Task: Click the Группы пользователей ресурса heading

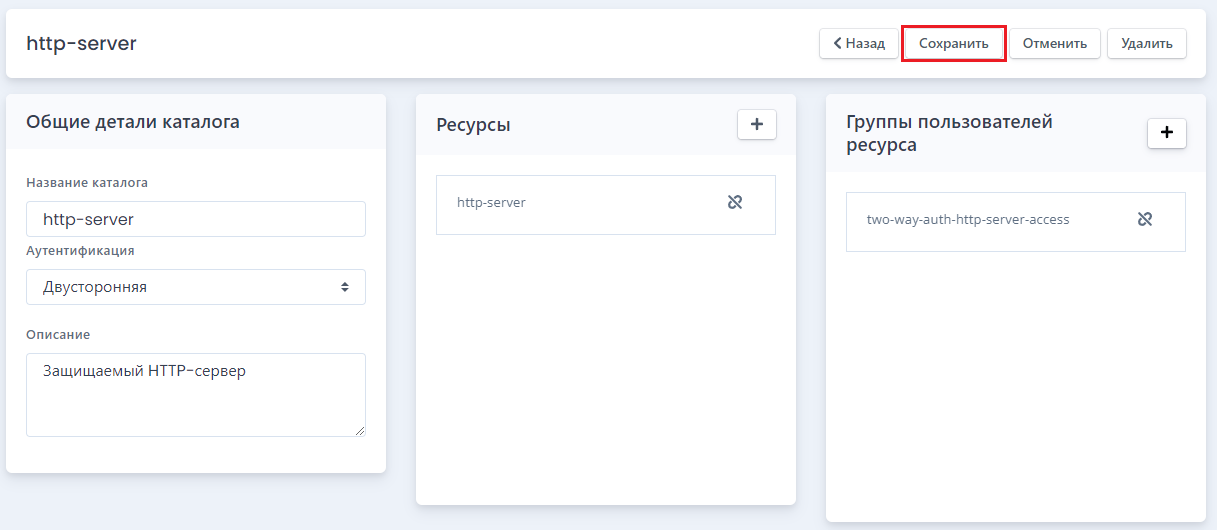Action: pyautogui.click(x=949, y=133)
